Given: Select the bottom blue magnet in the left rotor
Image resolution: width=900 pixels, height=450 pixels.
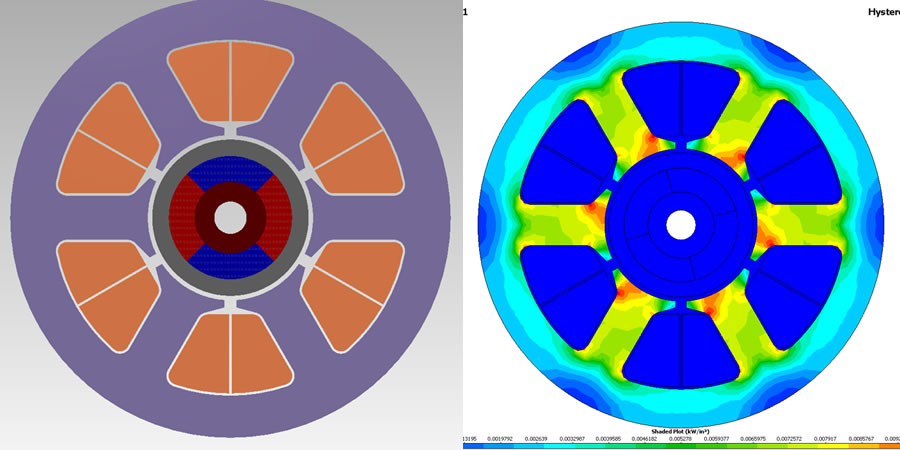Looking at the screenshot, I should (230, 266).
